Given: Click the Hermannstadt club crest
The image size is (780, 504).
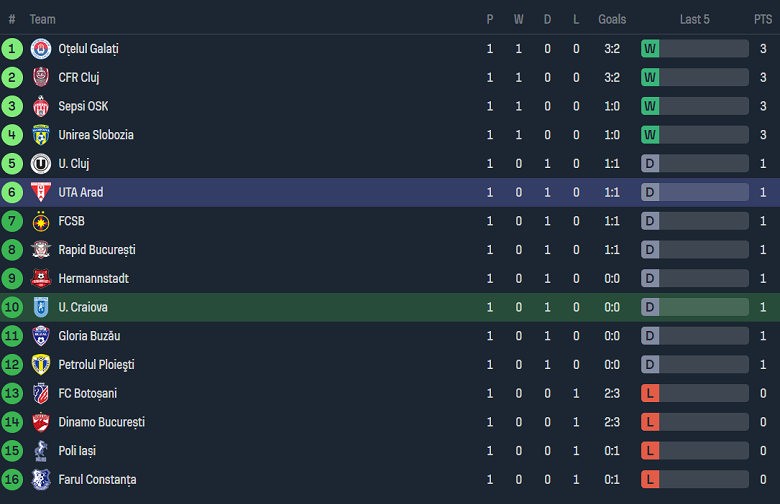Looking at the screenshot, I should pos(41,279).
